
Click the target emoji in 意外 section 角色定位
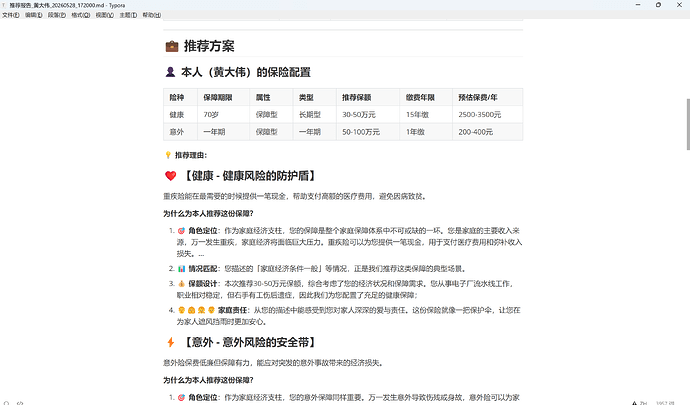(181, 398)
